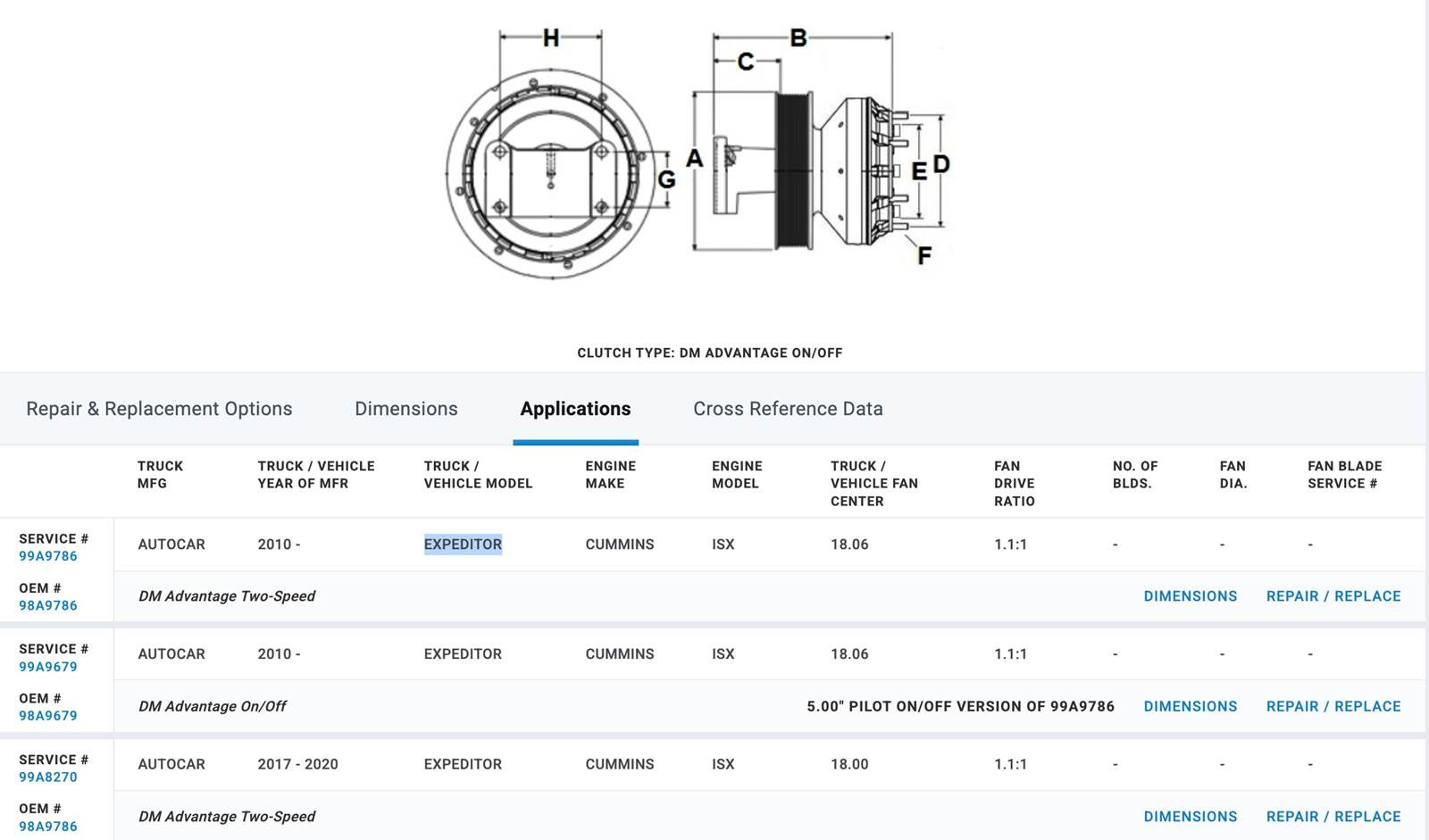
Task: Click the DM Advantage On/Off description text
Action: pos(213,706)
